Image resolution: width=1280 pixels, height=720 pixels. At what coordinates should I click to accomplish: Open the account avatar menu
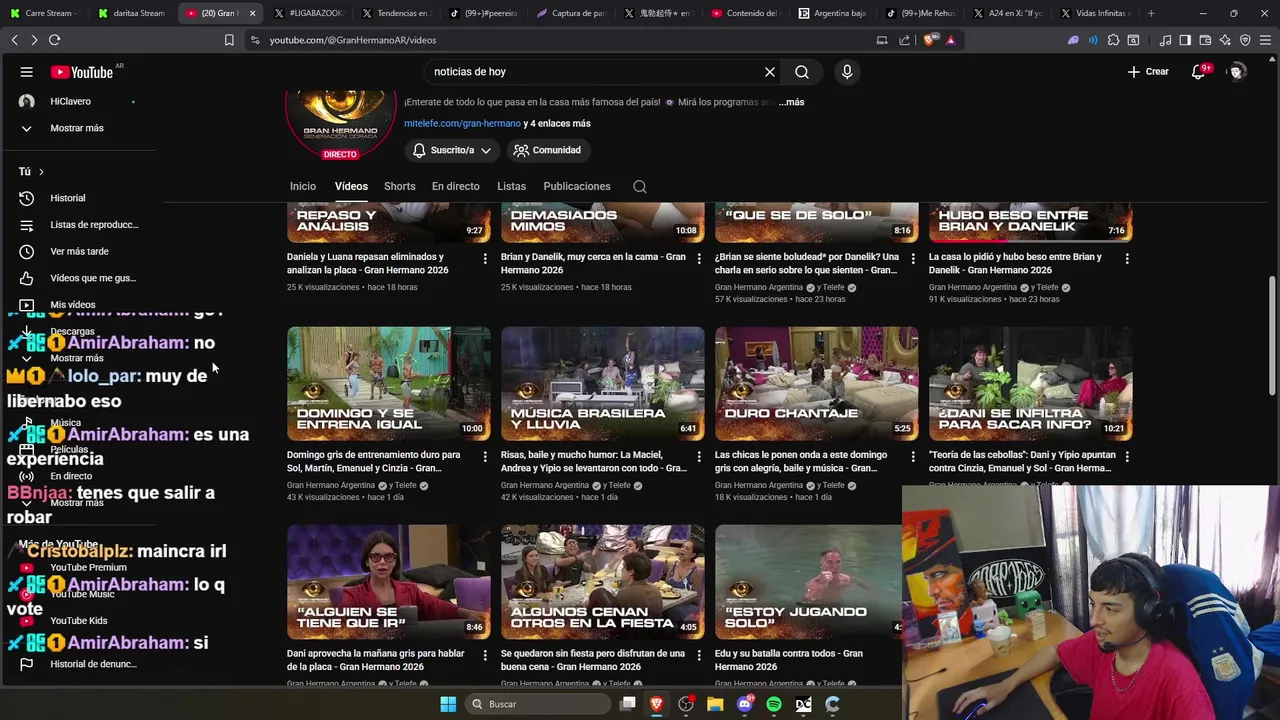[1237, 72]
